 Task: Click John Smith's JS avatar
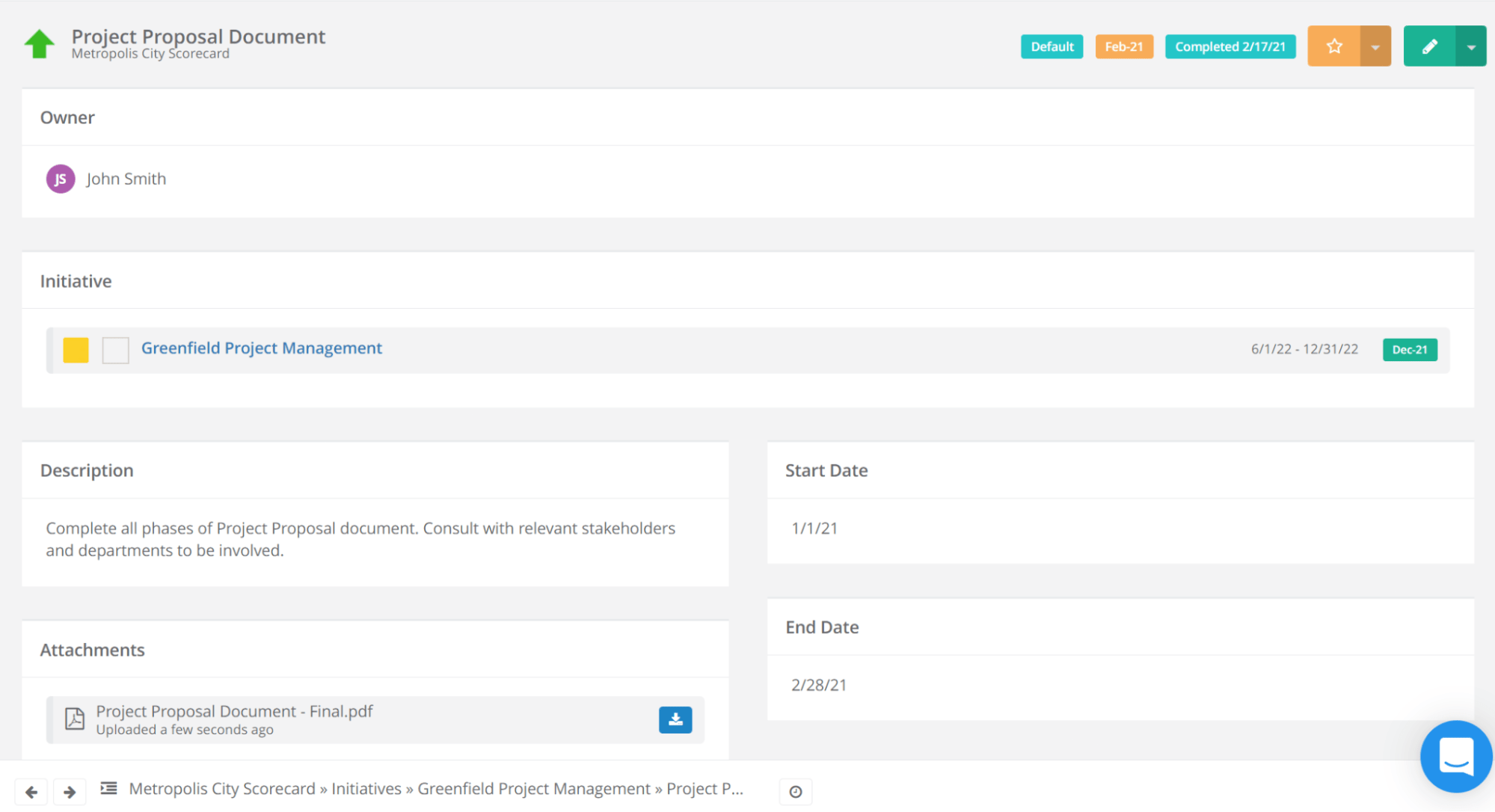(61, 179)
